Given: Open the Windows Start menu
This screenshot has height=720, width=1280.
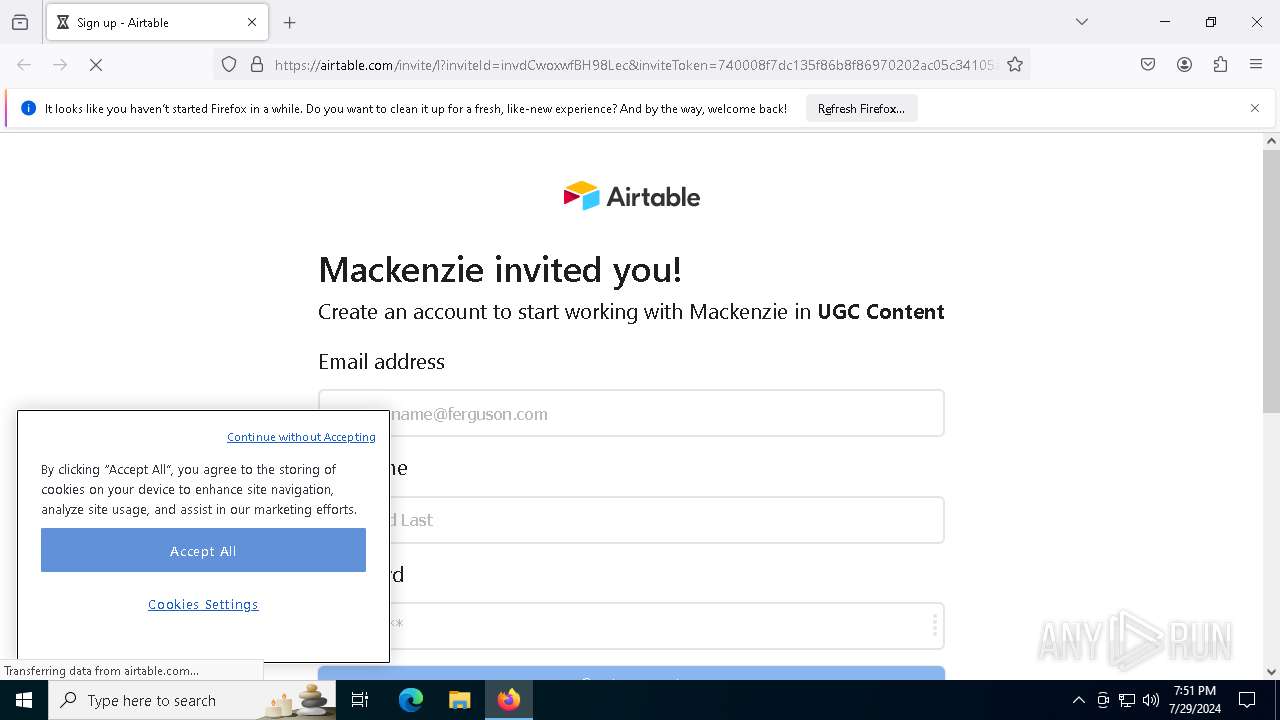Looking at the screenshot, I should pyautogui.click(x=24, y=700).
